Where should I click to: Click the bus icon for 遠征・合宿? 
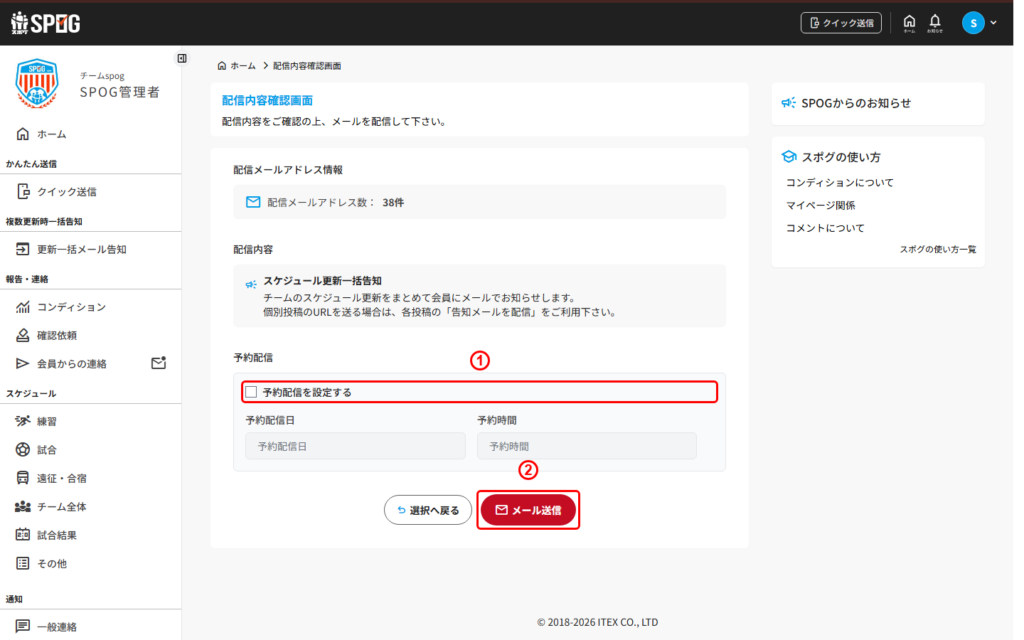23,478
